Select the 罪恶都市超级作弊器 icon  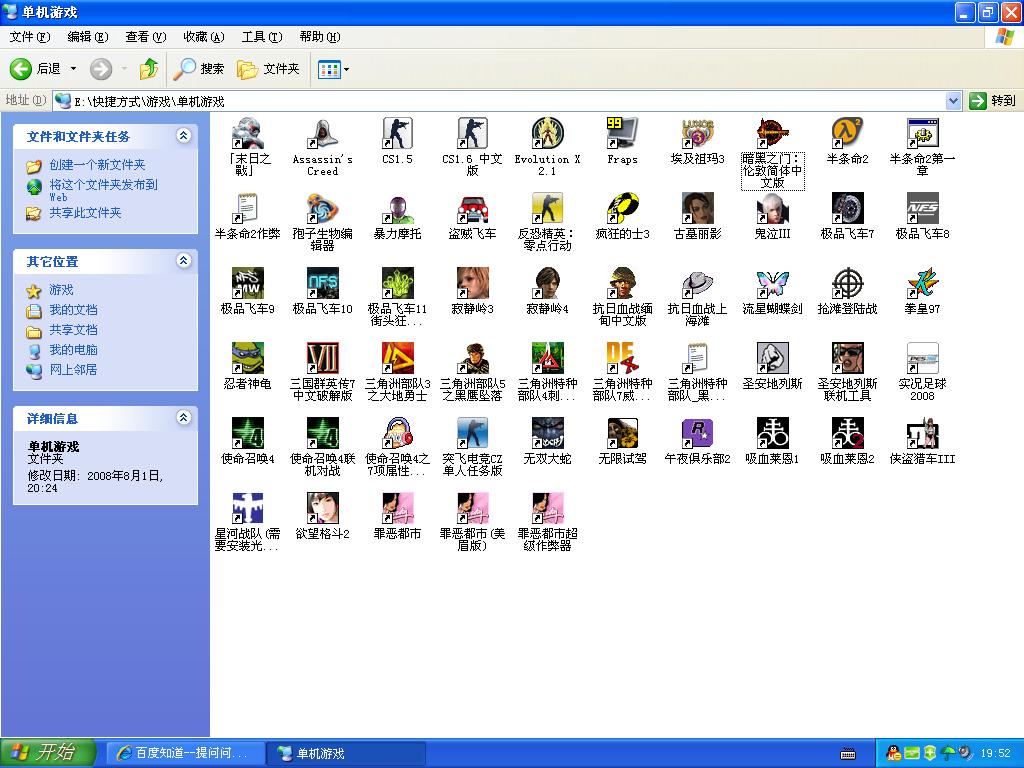(547, 509)
